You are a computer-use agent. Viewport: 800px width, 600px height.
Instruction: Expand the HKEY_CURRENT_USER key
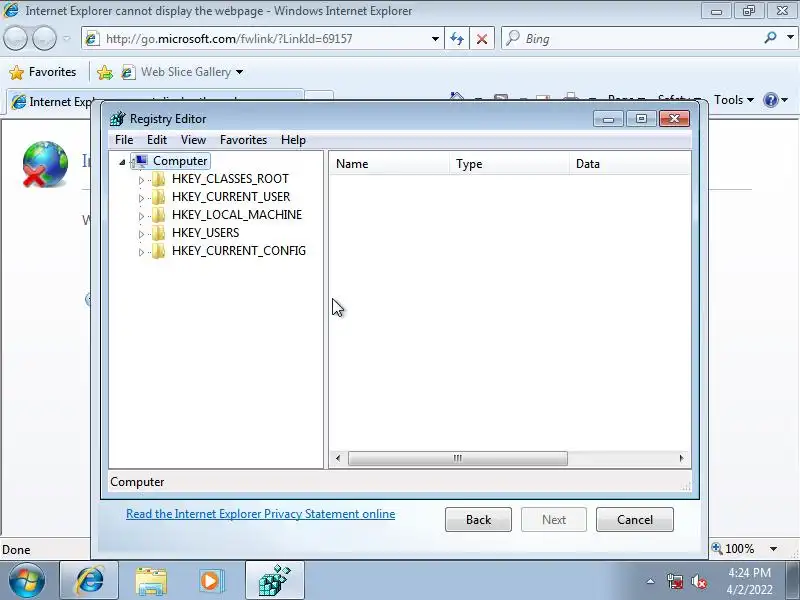coord(141,198)
